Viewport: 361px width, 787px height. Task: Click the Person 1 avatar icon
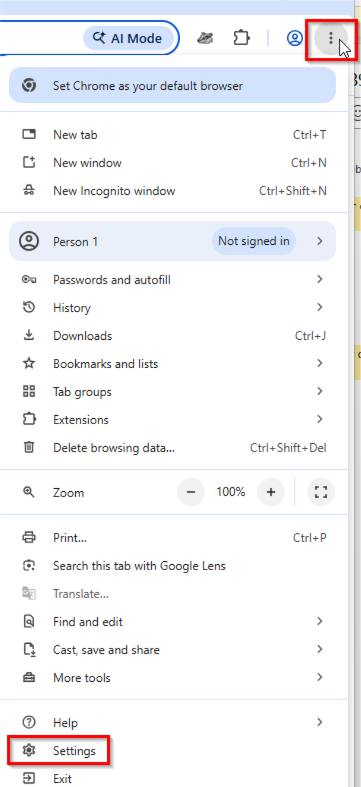29,241
